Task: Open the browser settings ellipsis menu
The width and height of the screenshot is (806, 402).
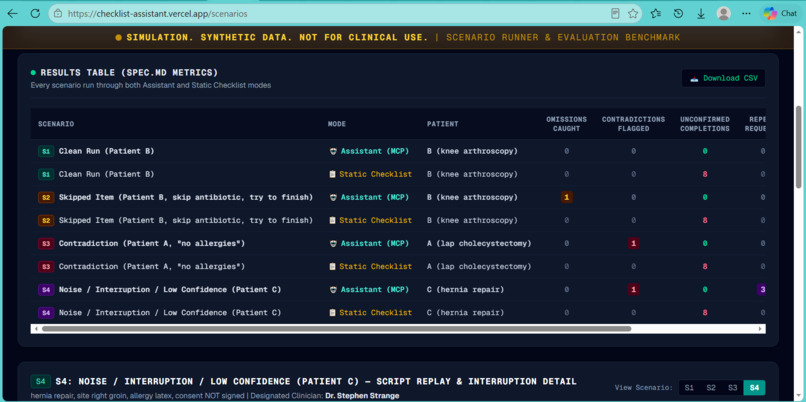Action: [x=746, y=14]
